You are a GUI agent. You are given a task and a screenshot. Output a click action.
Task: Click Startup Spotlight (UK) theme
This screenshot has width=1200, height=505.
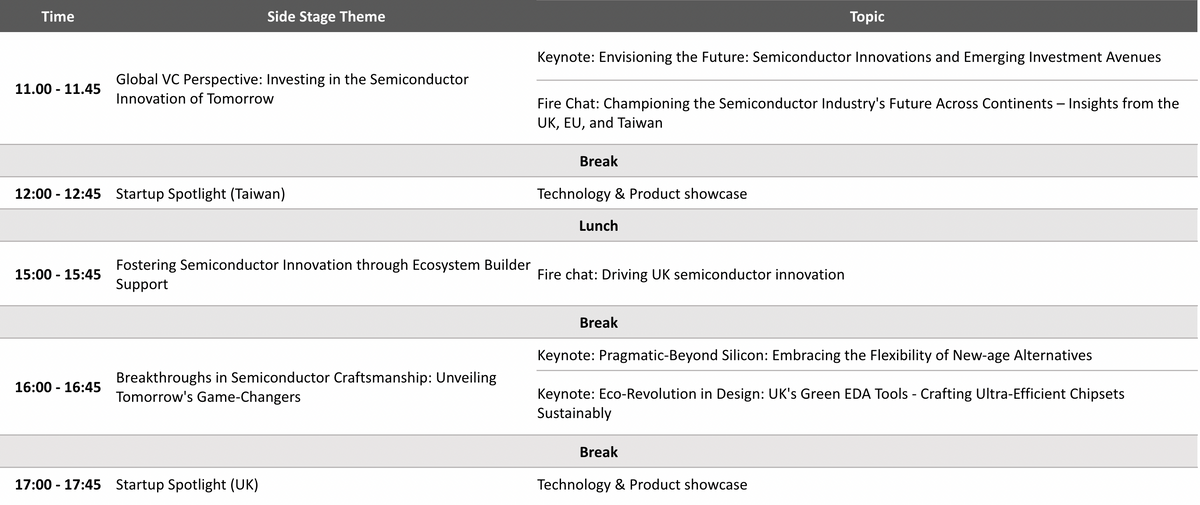tap(187, 485)
